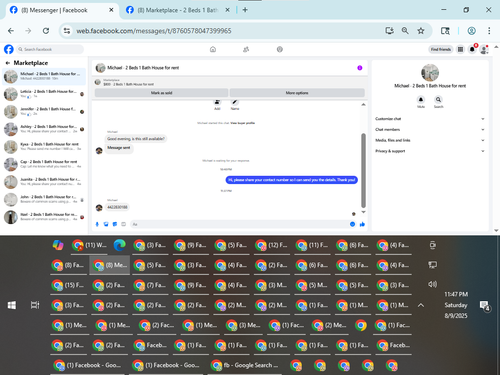Open the Cap 2 Beds 1 Bath conversation
Screen dimensions: 500x375
pos(44,164)
